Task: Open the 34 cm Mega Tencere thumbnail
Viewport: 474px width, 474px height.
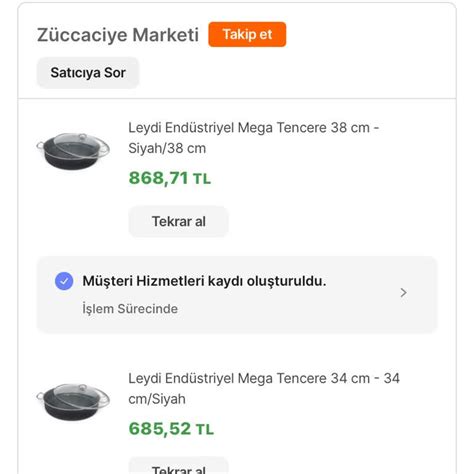Action: coord(73,401)
